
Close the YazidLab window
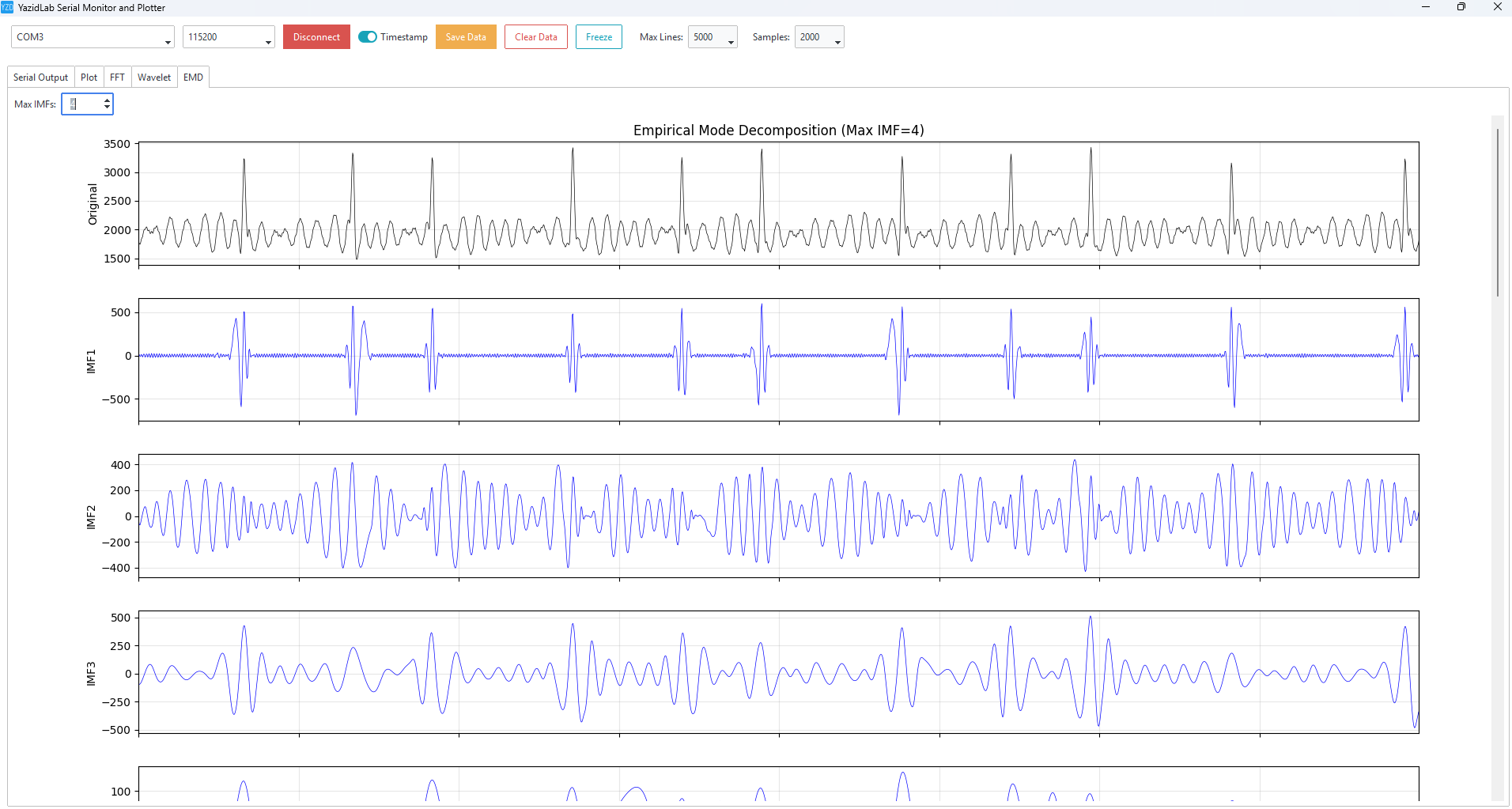tap(1497, 7)
